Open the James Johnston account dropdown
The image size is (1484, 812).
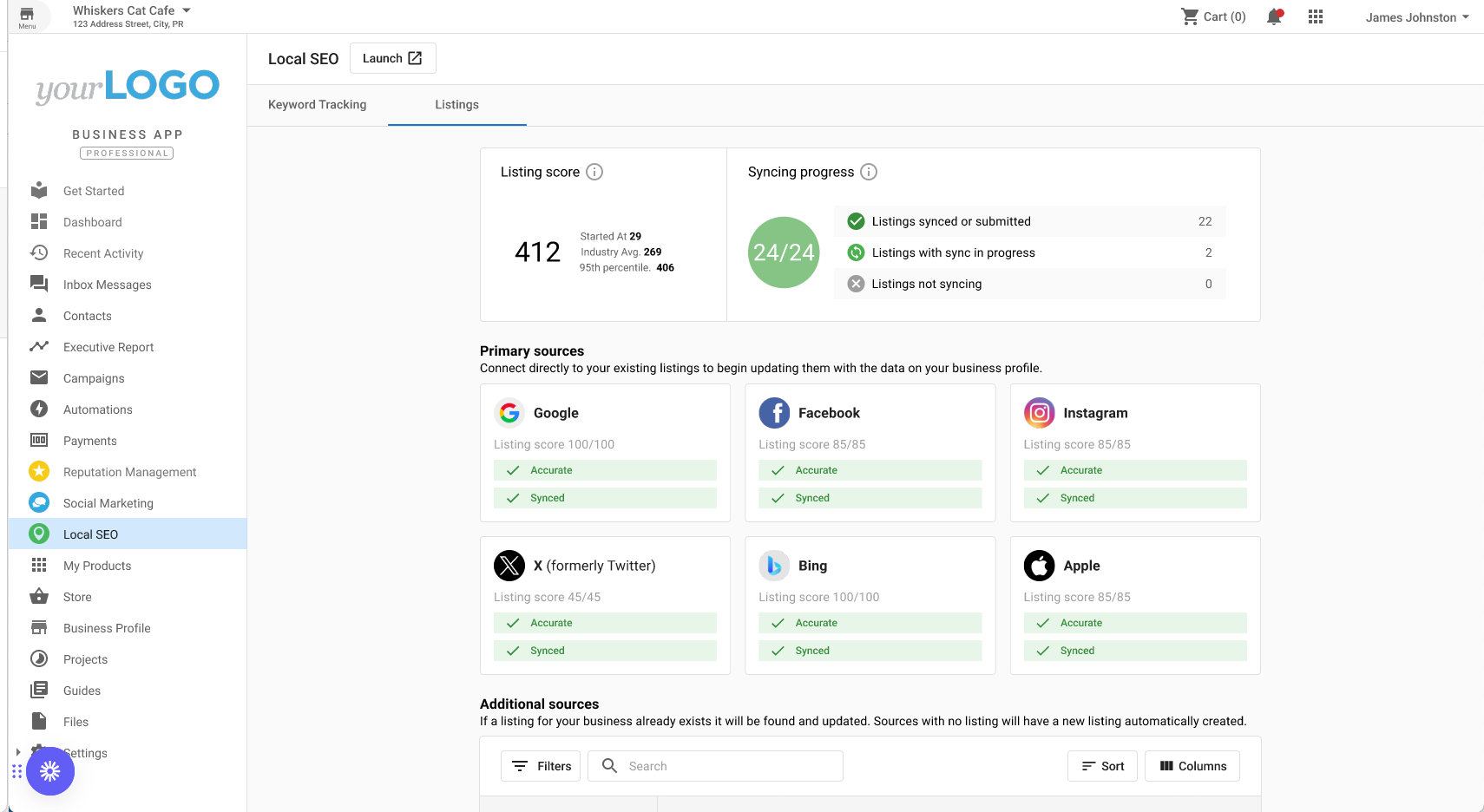coord(1417,17)
